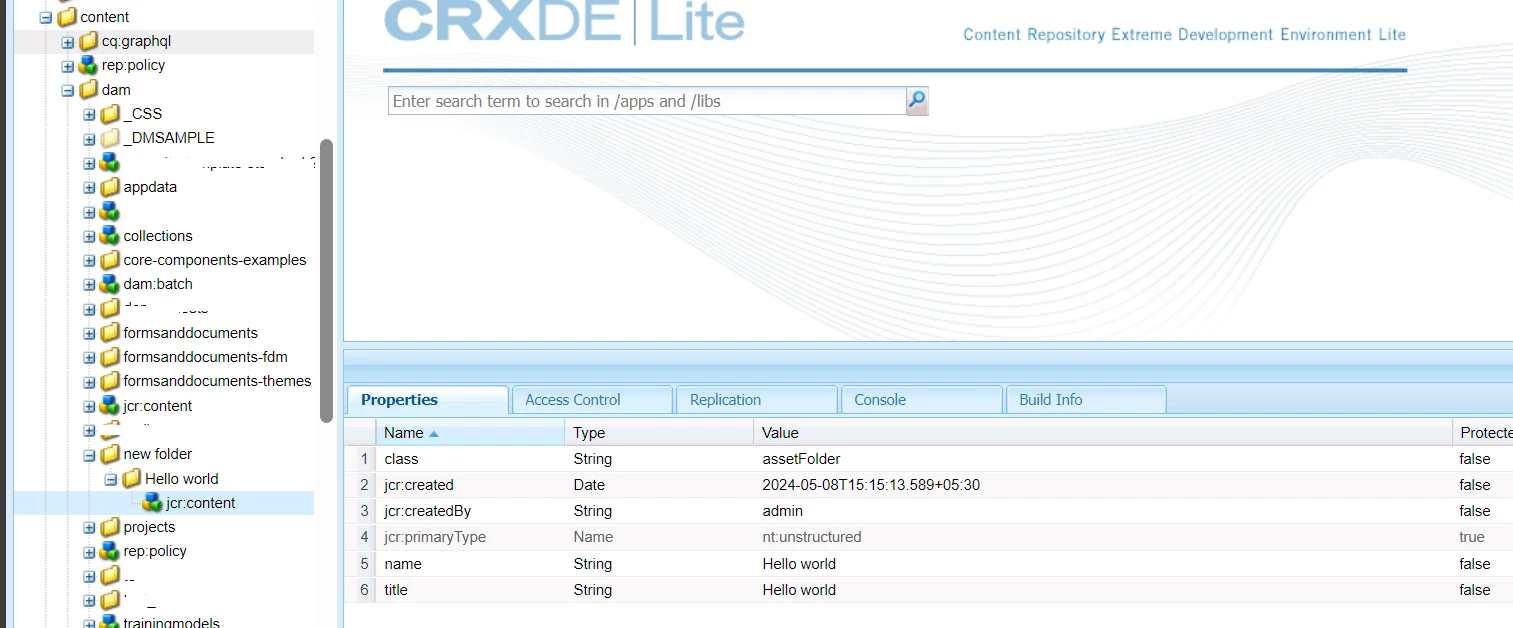Click the core-components-examples folder icon
This screenshot has width=1513, height=628.
click(110, 260)
